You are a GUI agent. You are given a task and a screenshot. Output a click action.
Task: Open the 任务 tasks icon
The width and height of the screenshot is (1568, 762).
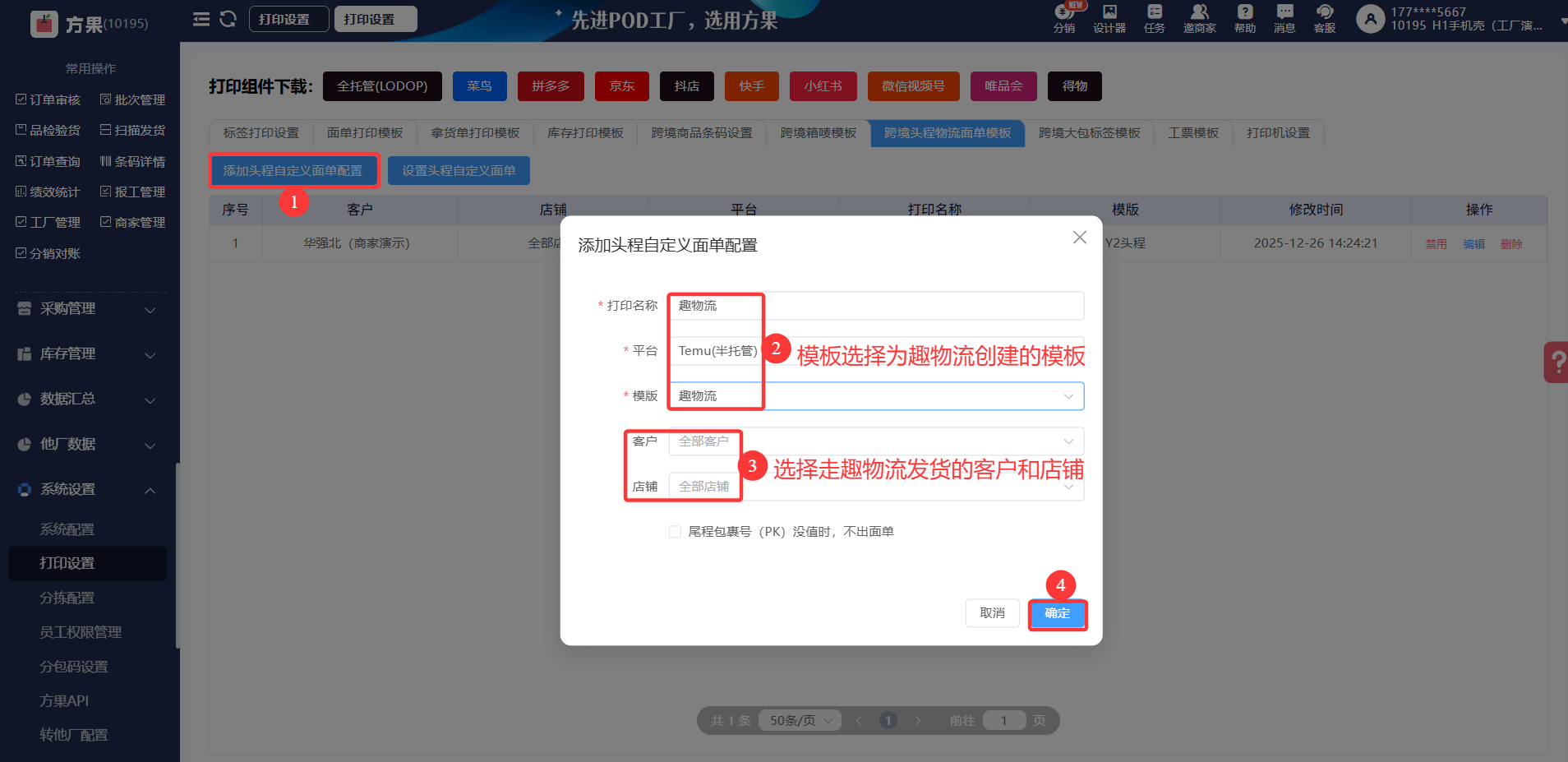tap(1155, 19)
